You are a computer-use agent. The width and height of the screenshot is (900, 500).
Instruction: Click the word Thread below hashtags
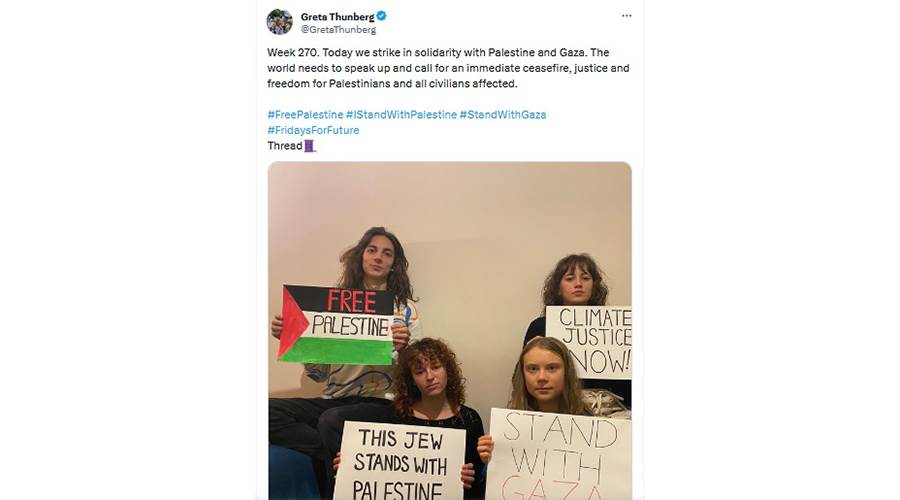(x=285, y=146)
